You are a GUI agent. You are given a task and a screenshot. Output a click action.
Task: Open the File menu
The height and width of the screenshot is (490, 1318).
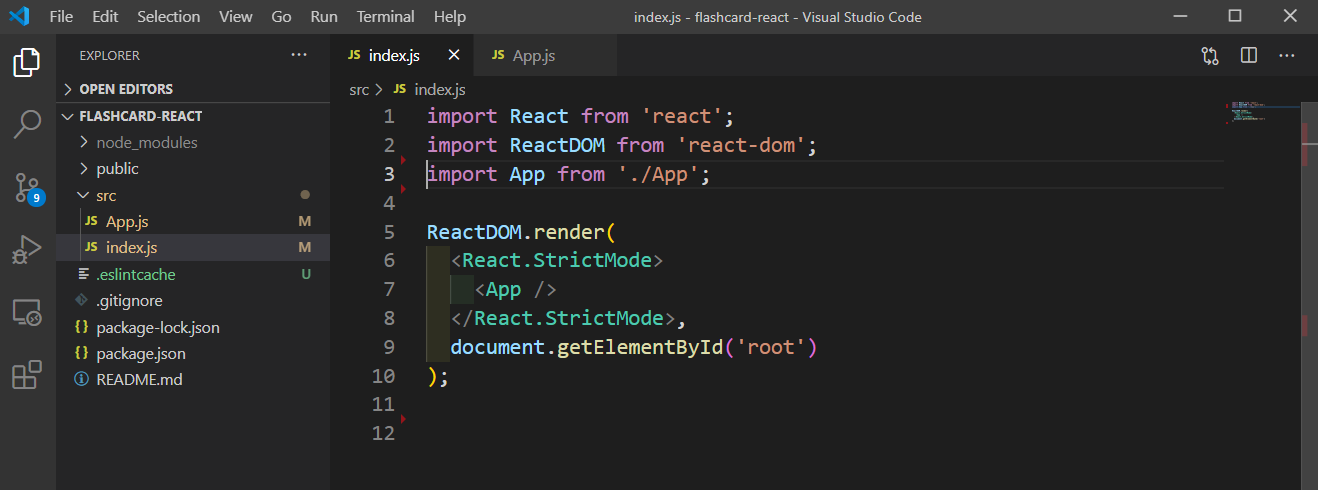click(61, 17)
